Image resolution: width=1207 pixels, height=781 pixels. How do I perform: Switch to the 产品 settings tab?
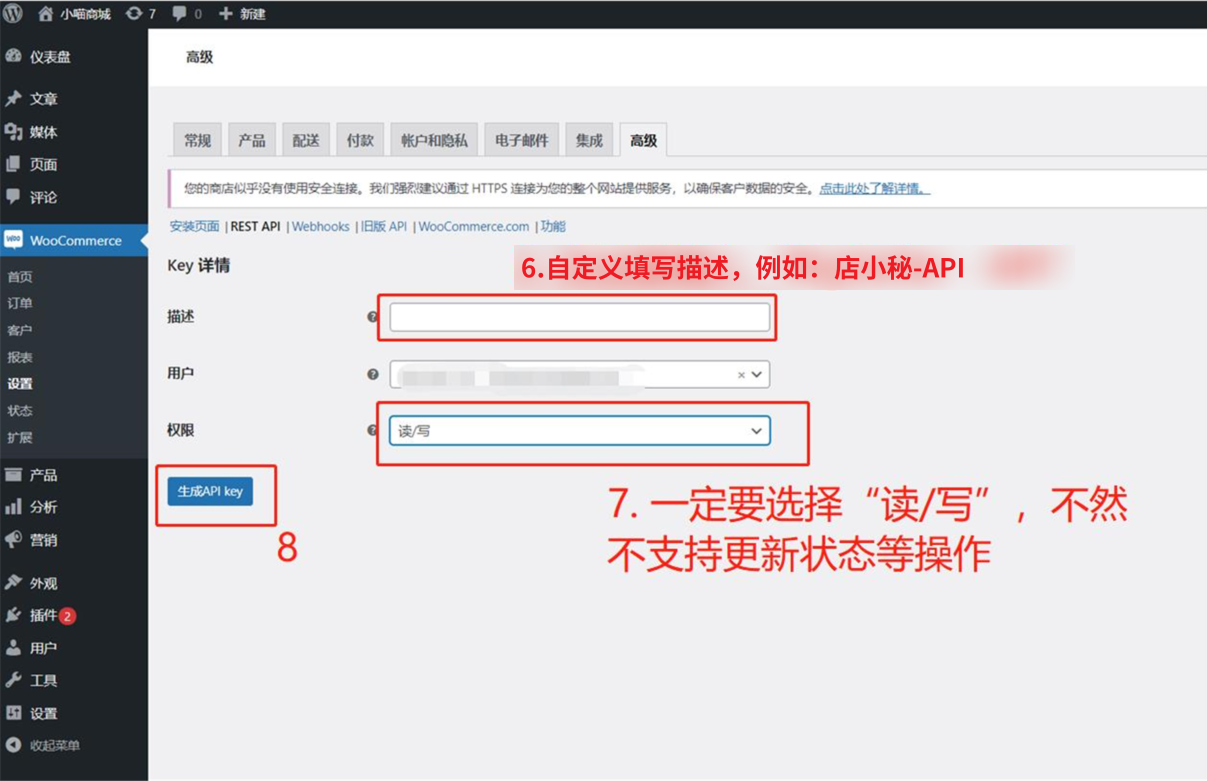[252, 141]
